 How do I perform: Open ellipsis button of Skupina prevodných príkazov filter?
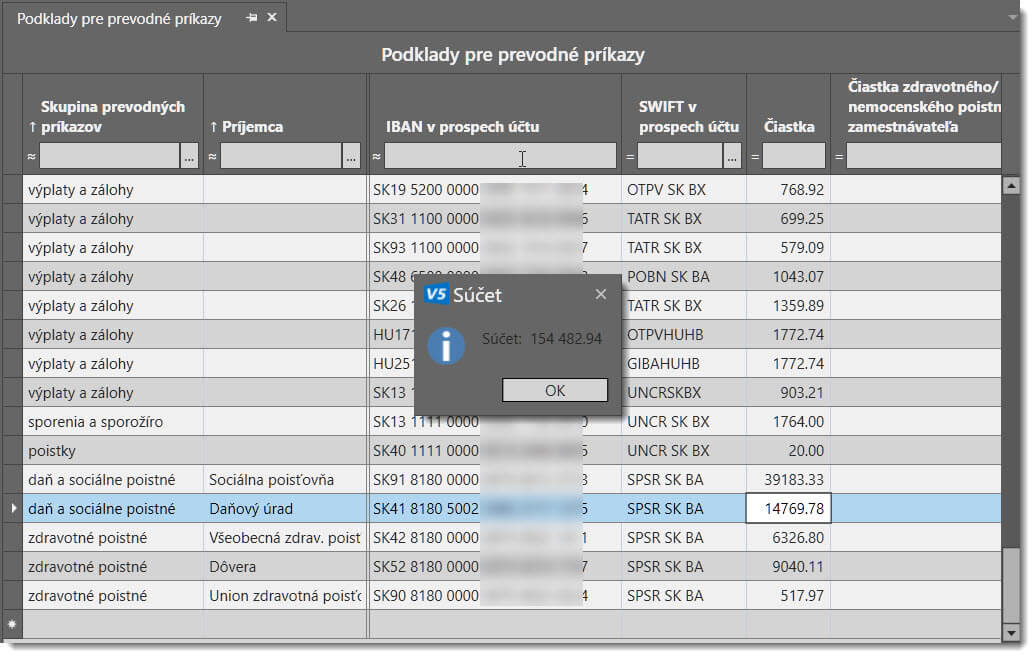pos(189,157)
